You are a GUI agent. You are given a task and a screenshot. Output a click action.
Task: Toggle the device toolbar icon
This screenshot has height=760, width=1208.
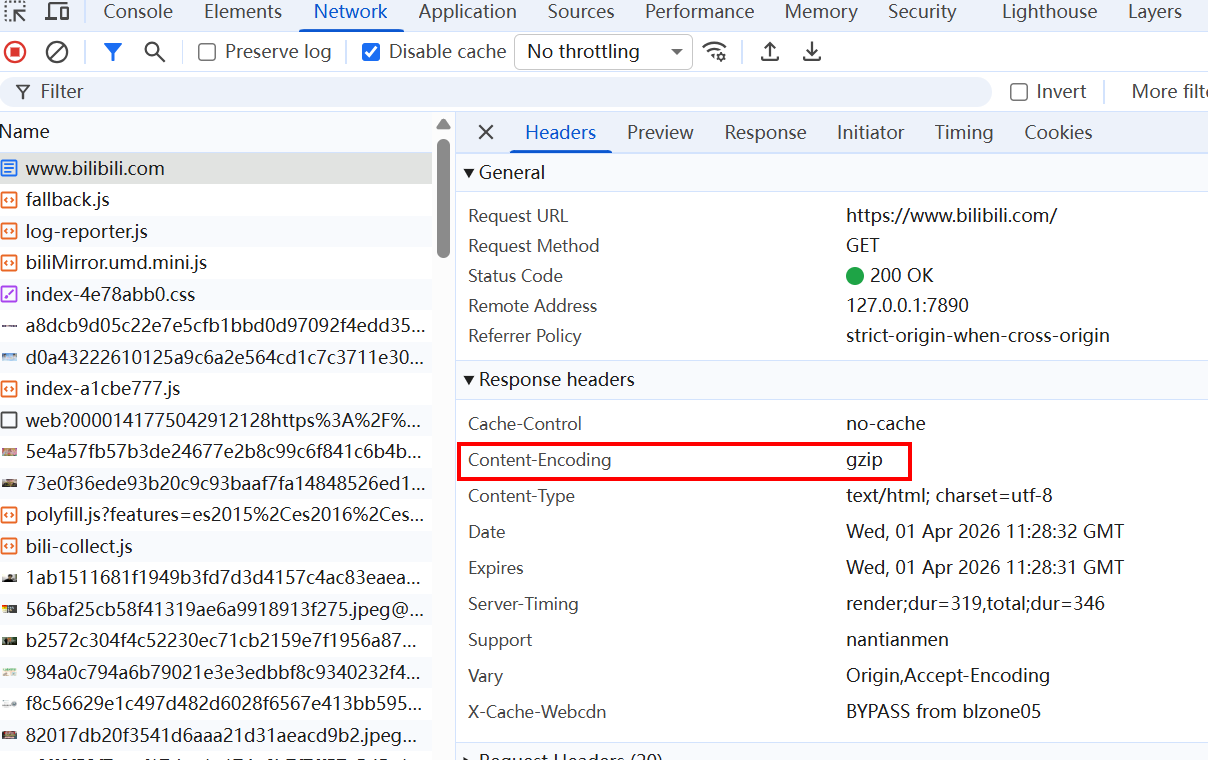pyautogui.click(x=58, y=12)
